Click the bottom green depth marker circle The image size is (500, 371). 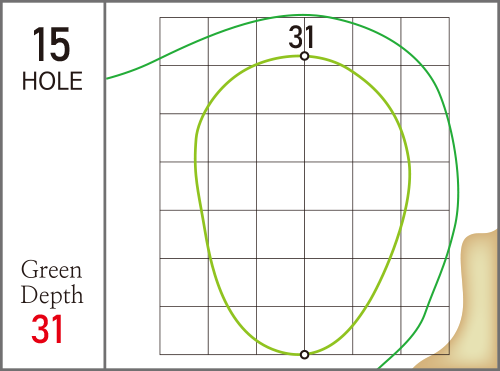tap(304, 355)
